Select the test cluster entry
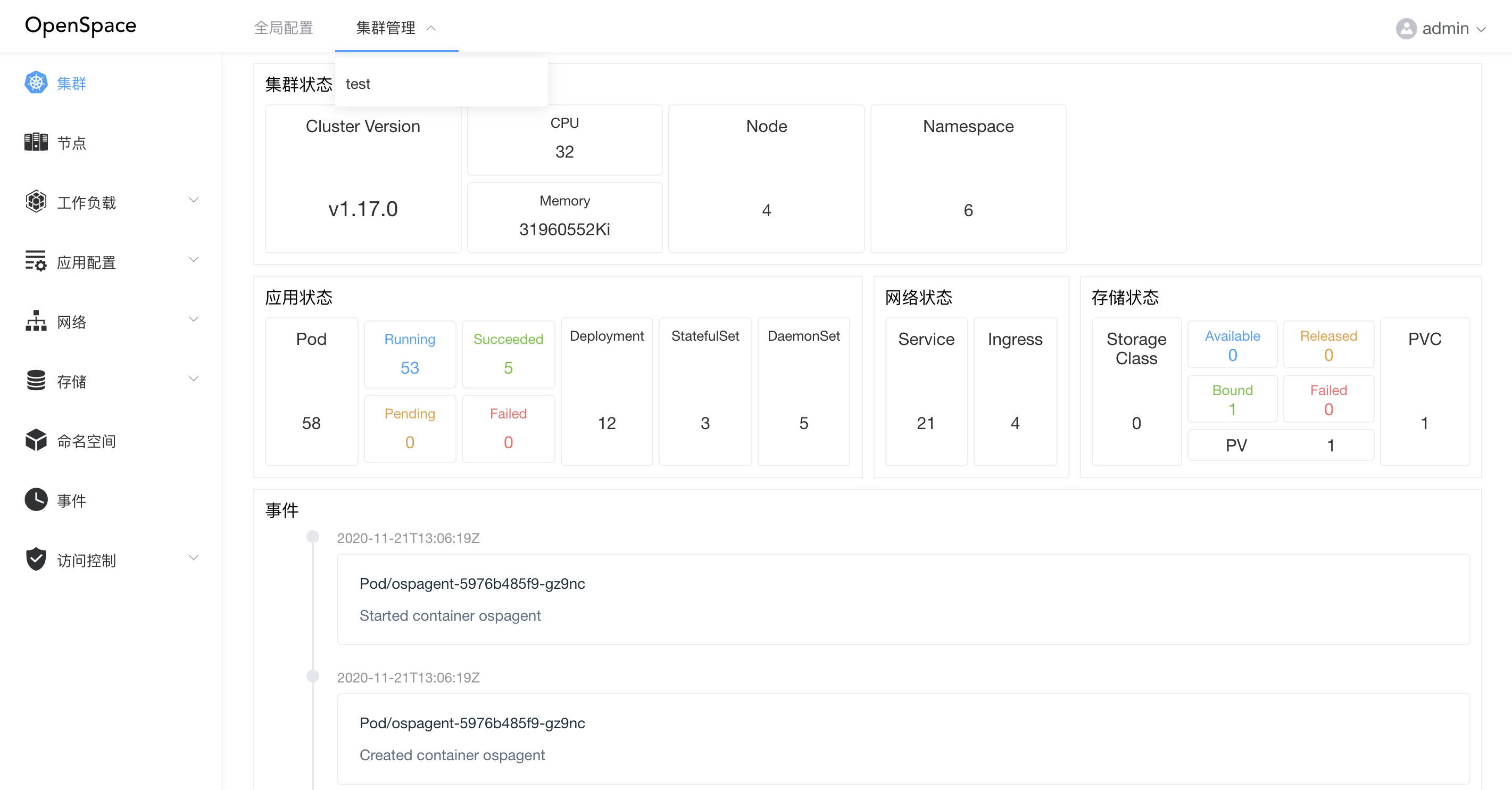 click(358, 84)
